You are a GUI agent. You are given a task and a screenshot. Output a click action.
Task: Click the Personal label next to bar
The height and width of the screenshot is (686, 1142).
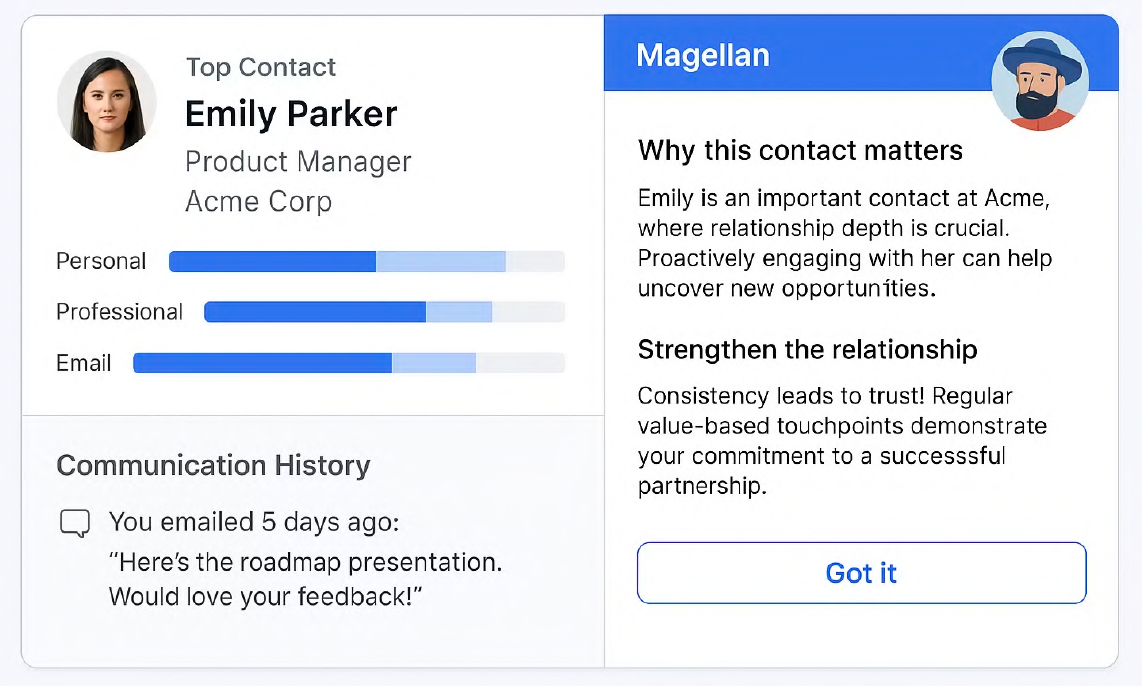pos(101,261)
